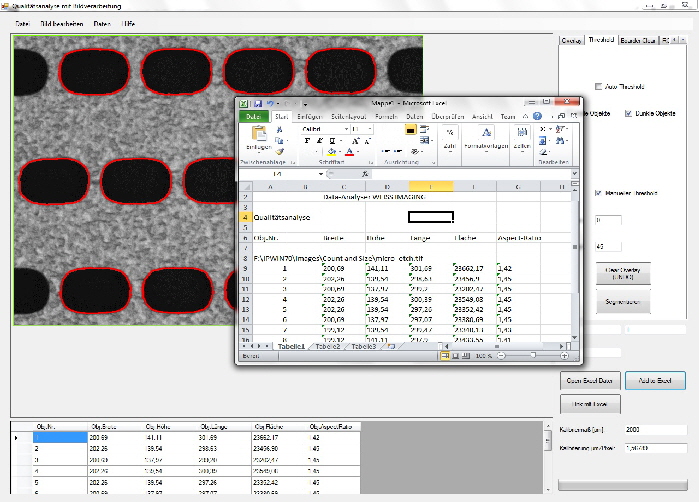Click the red font color A in Excel
The height and width of the screenshot is (502, 700).
tap(350, 152)
